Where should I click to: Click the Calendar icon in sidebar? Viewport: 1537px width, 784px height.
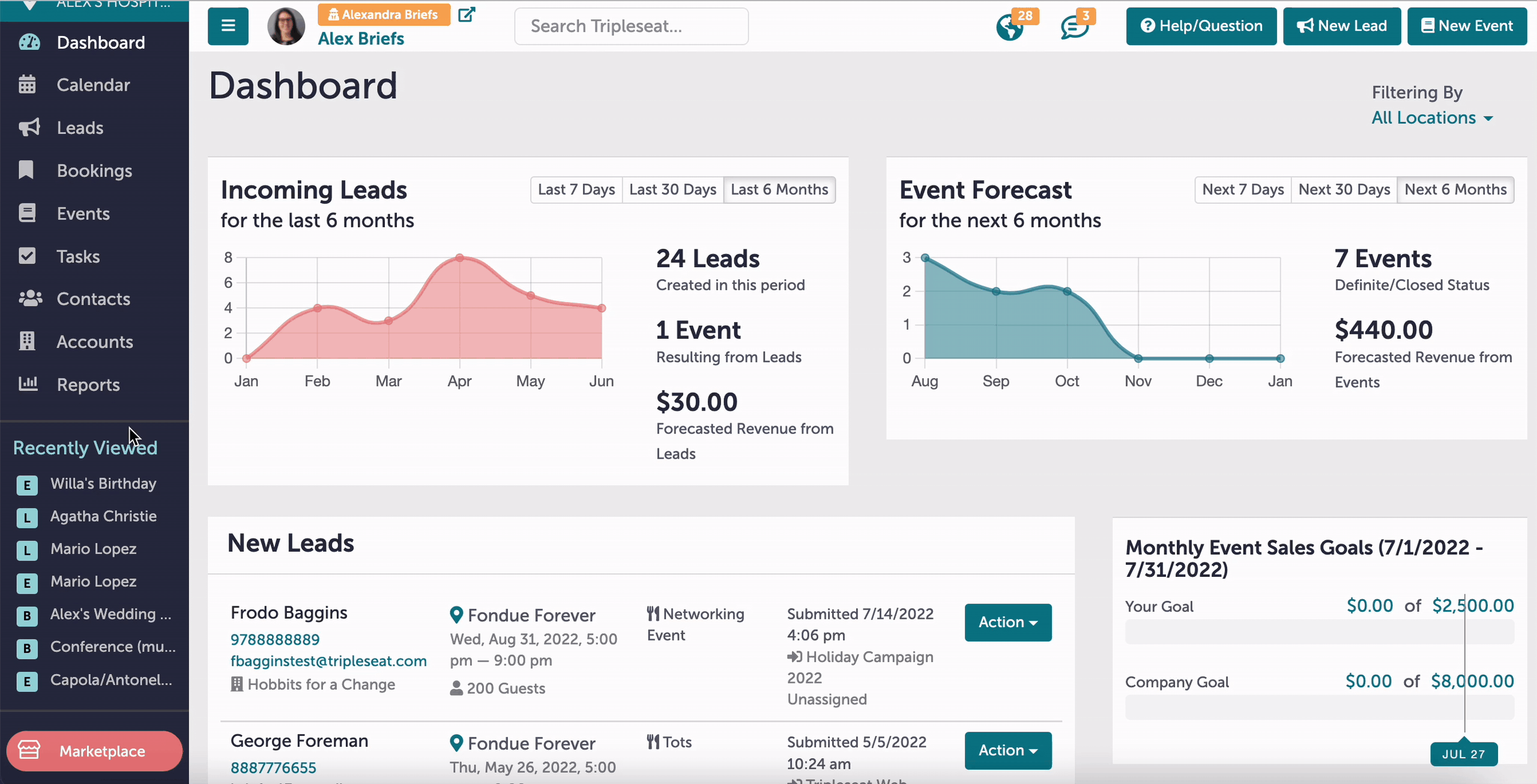pos(27,85)
